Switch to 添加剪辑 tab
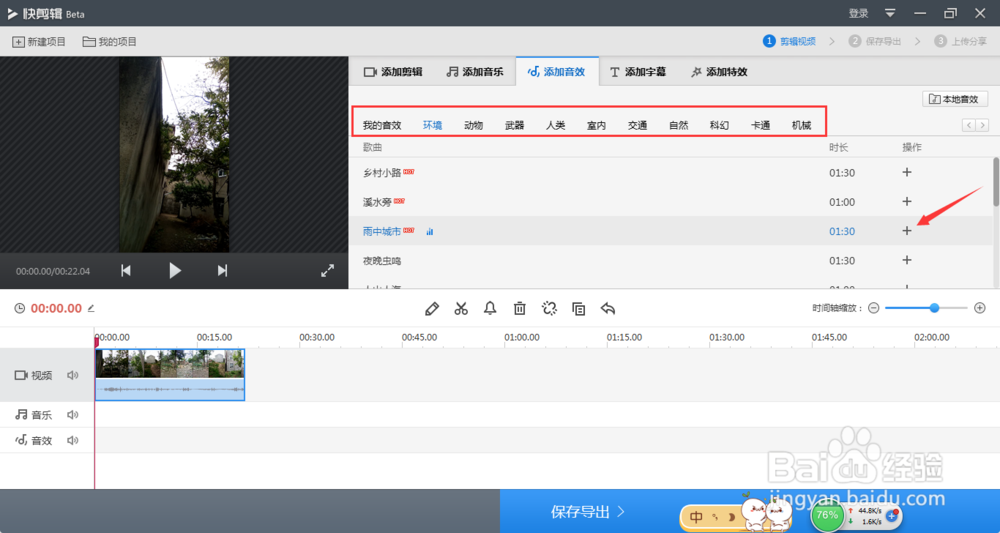Image resolution: width=1000 pixels, height=533 pixels. (x=393, y=72)
